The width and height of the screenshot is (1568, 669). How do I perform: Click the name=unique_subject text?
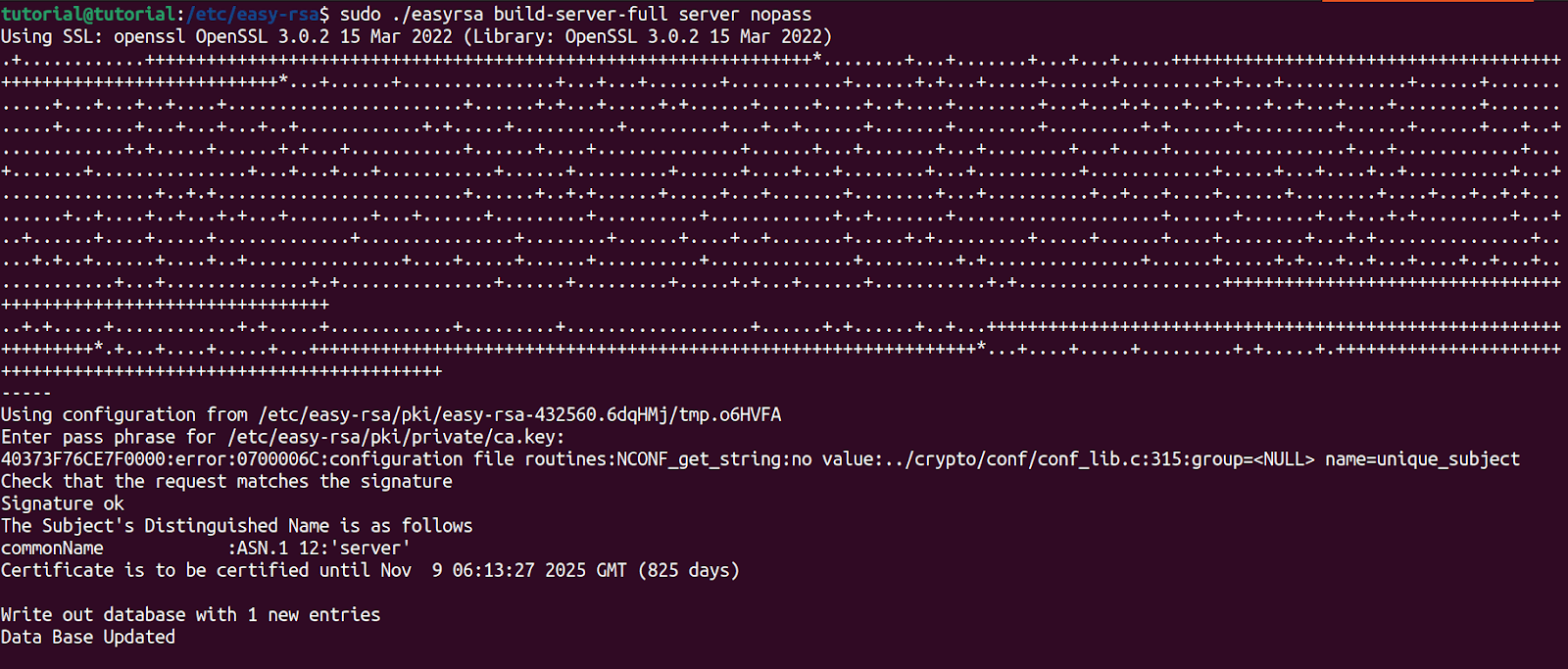pos(1422,458)
